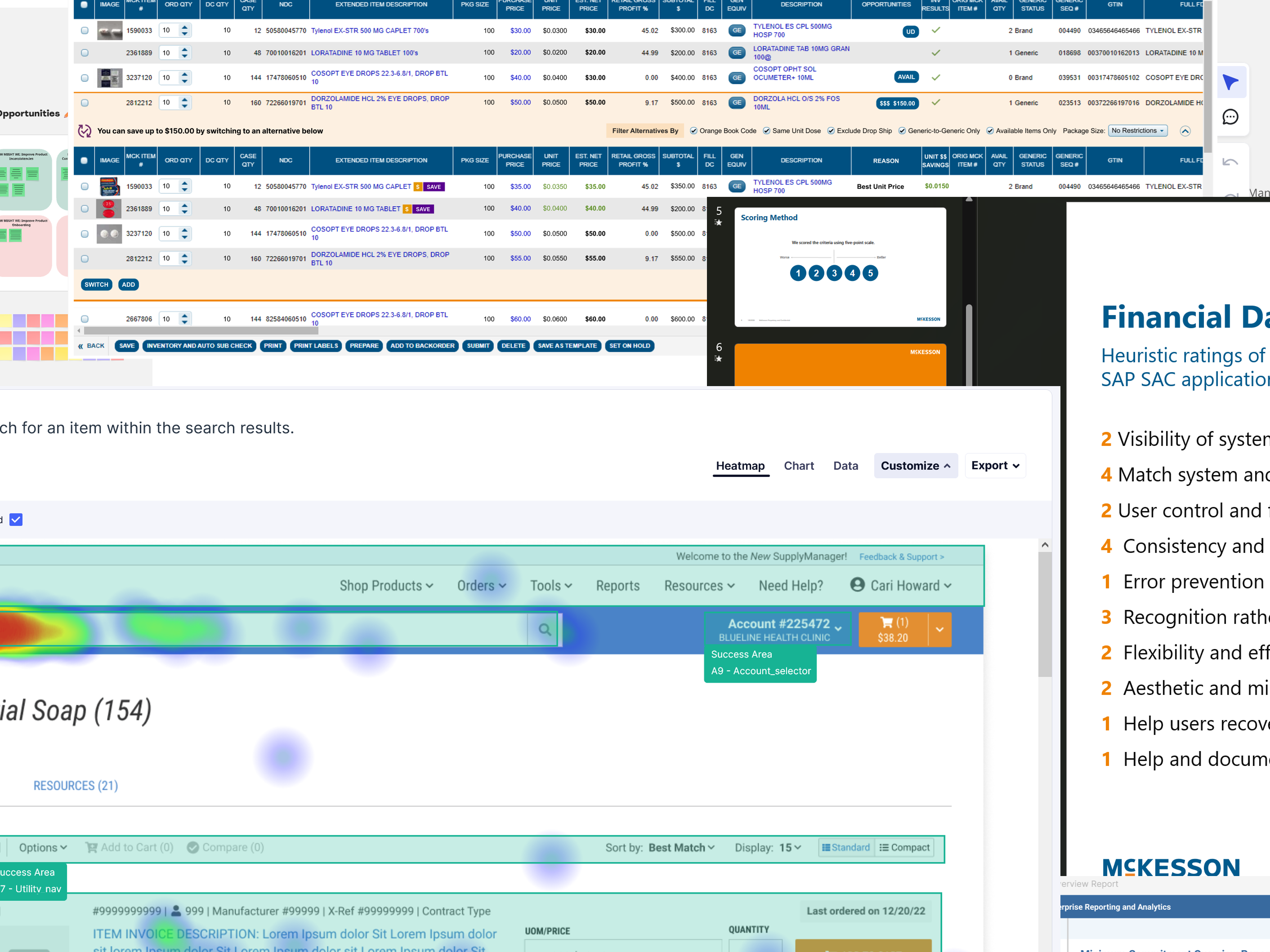This screenshot has height=952, width=1270.
Task: Click the Cari Howard user avatar icon
Action: [x=857, y=585]
